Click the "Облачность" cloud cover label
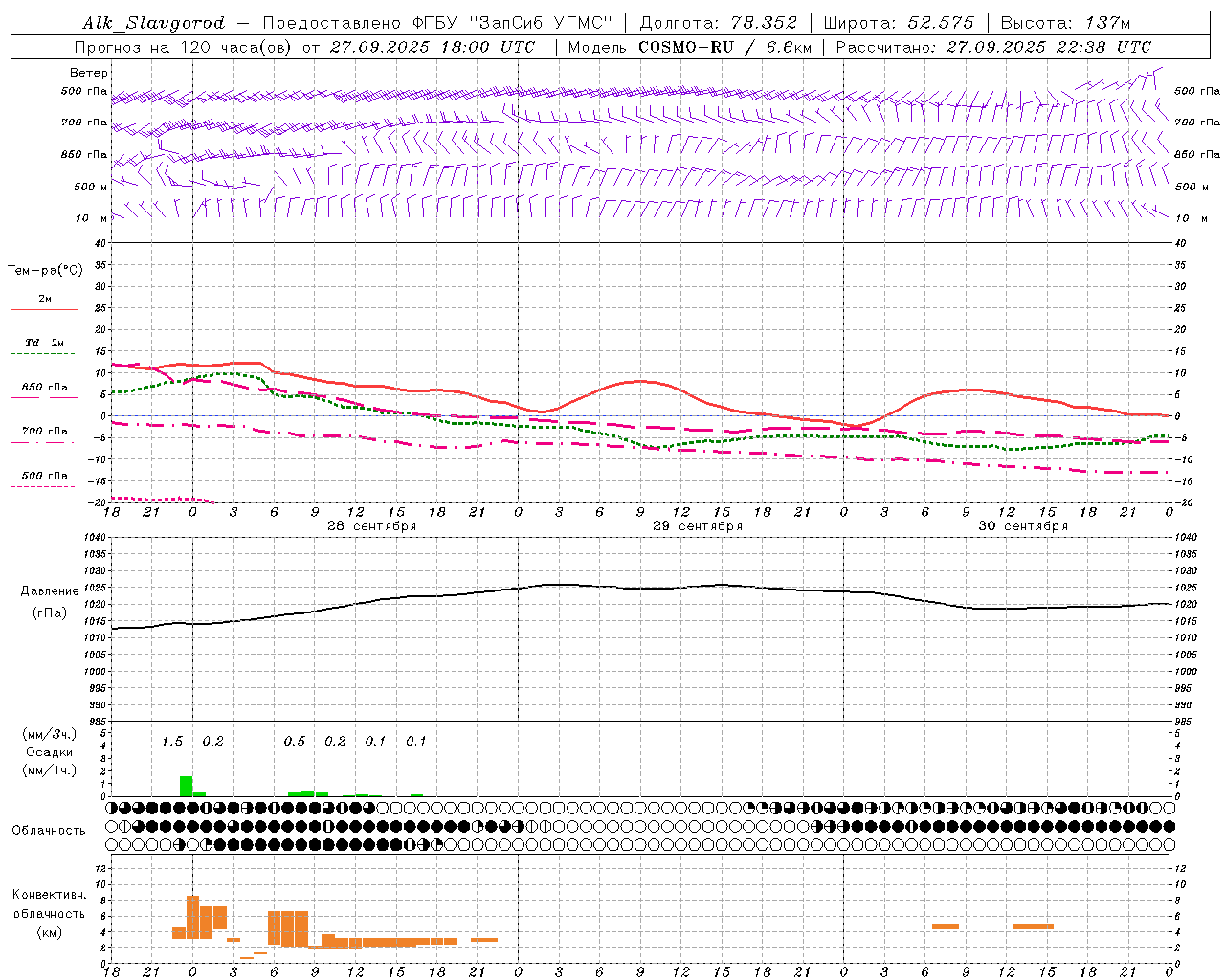This screenshot has width=1225, height=980. (x=49, y=831)
